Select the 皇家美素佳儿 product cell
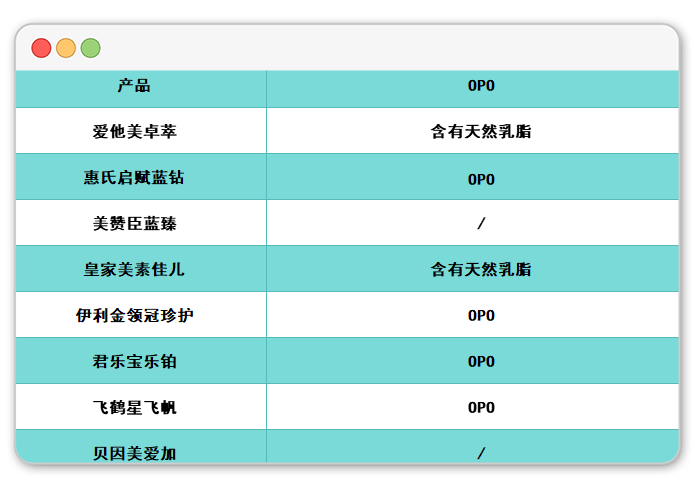 [x=141, y=269]
